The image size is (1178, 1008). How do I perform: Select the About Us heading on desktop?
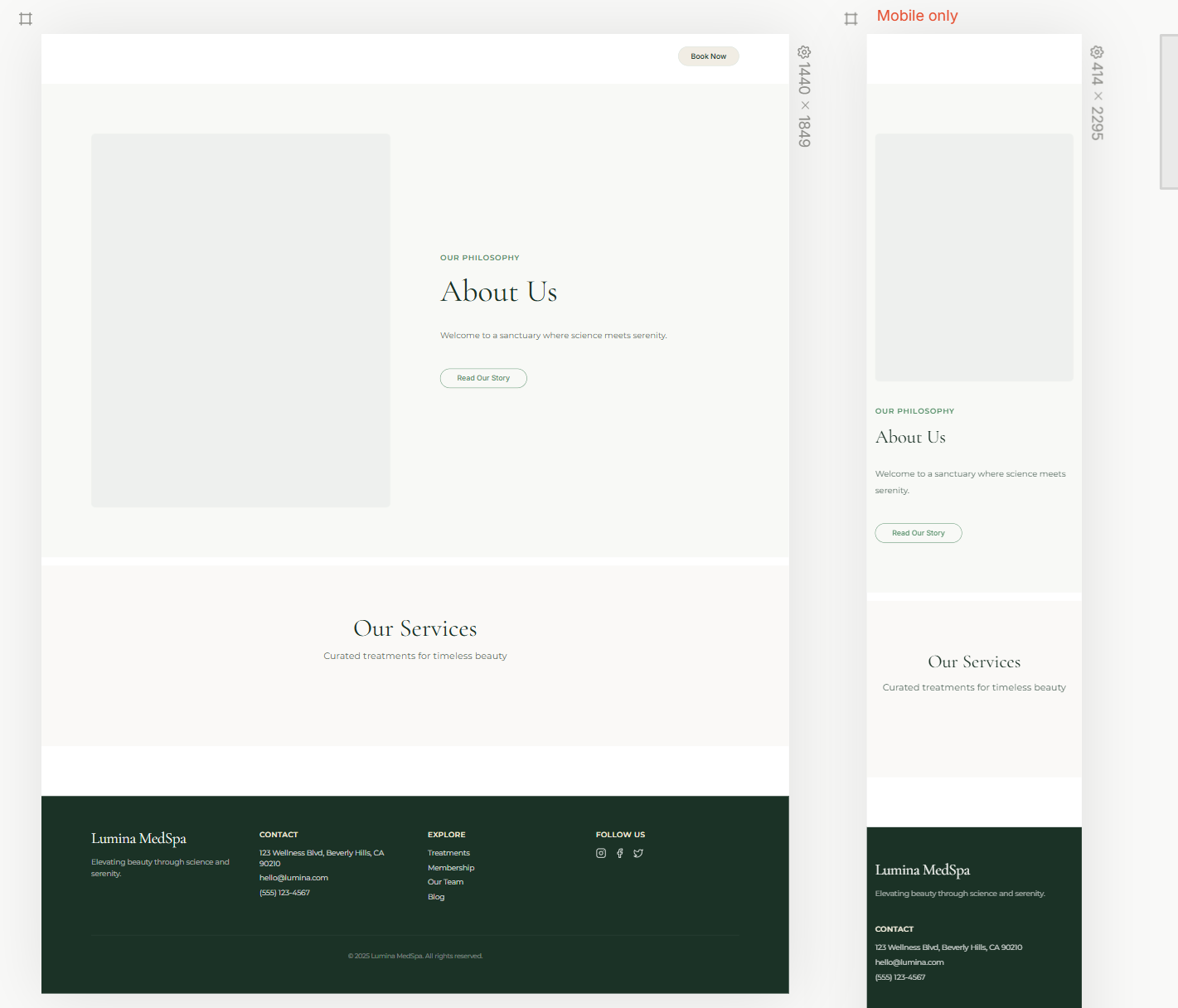(498, 292)
